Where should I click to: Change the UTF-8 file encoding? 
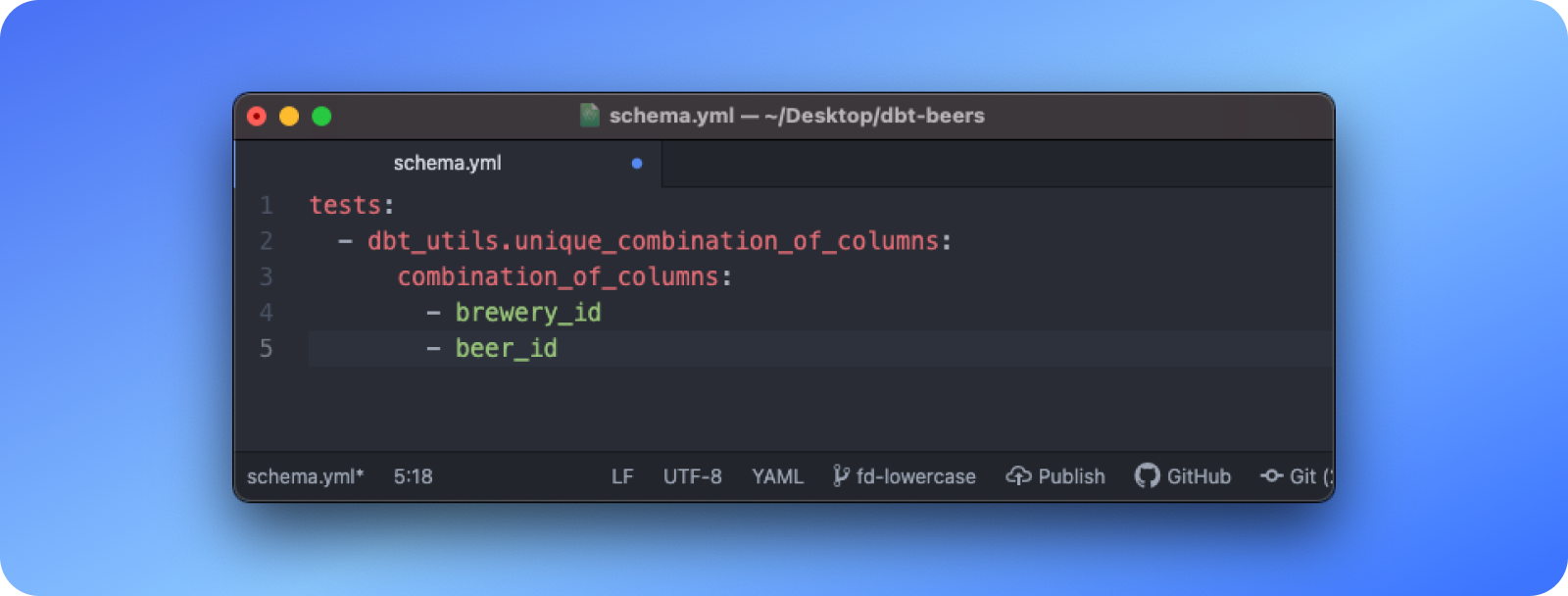[692, 476]
